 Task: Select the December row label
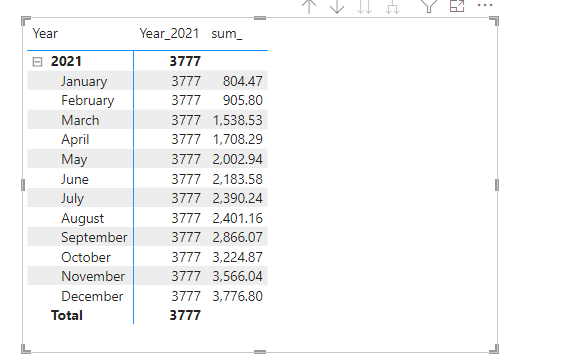tap(92, 297)
